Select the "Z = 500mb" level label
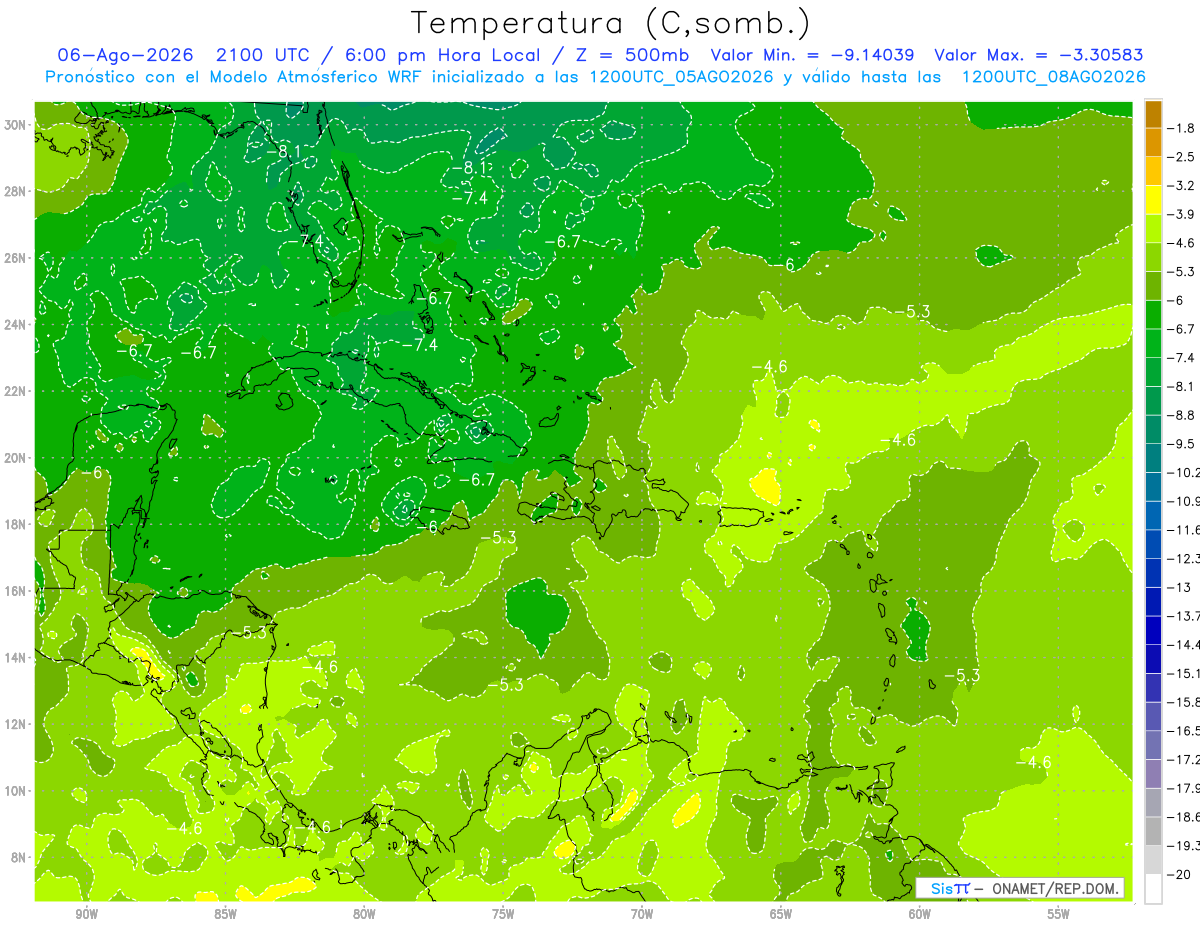 [629, 55]
